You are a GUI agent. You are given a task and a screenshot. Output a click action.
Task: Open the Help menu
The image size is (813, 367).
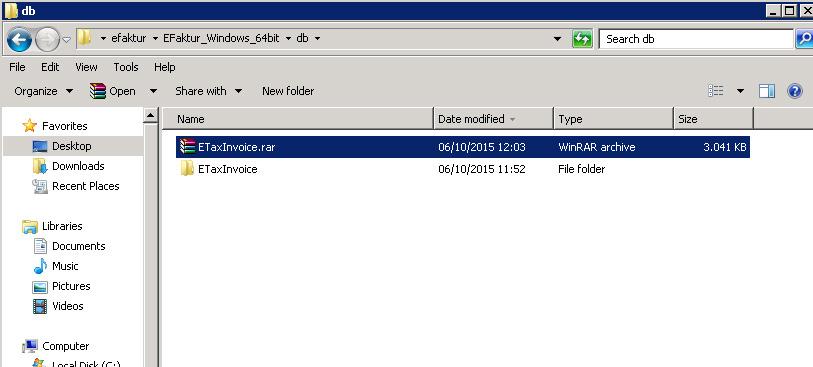164,67
